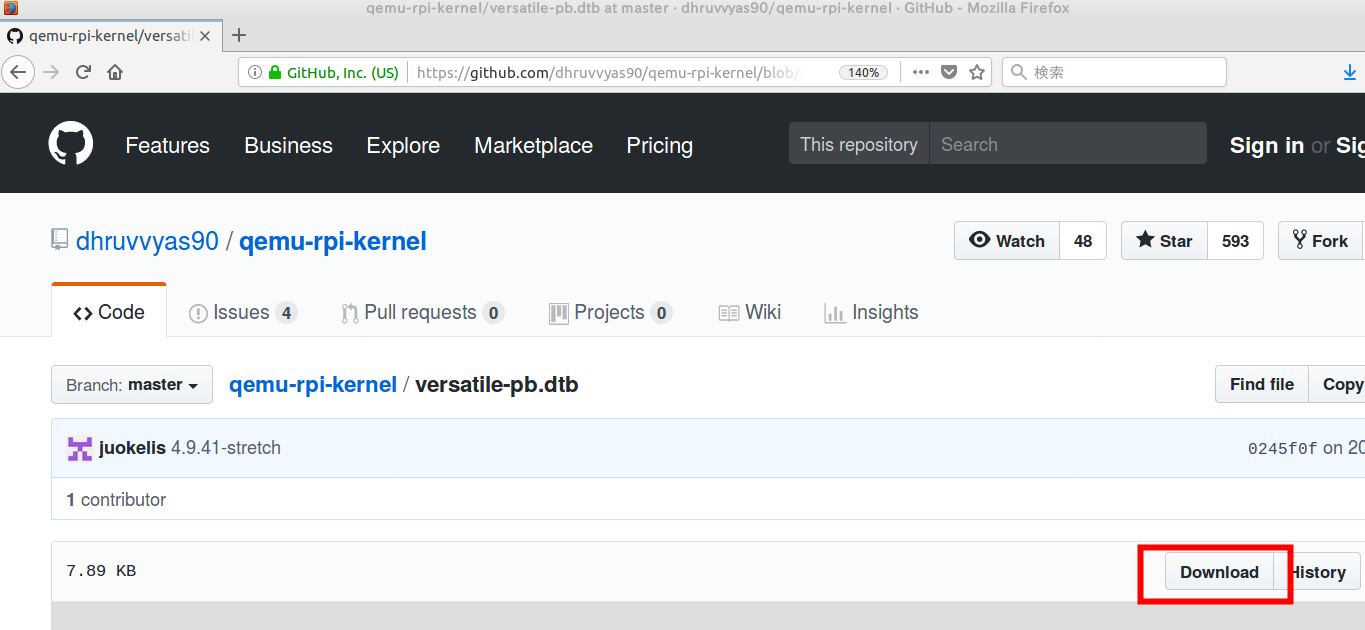Open Explore in the GitHub header
The image size is (1365, 630).
tap(403, 145)
